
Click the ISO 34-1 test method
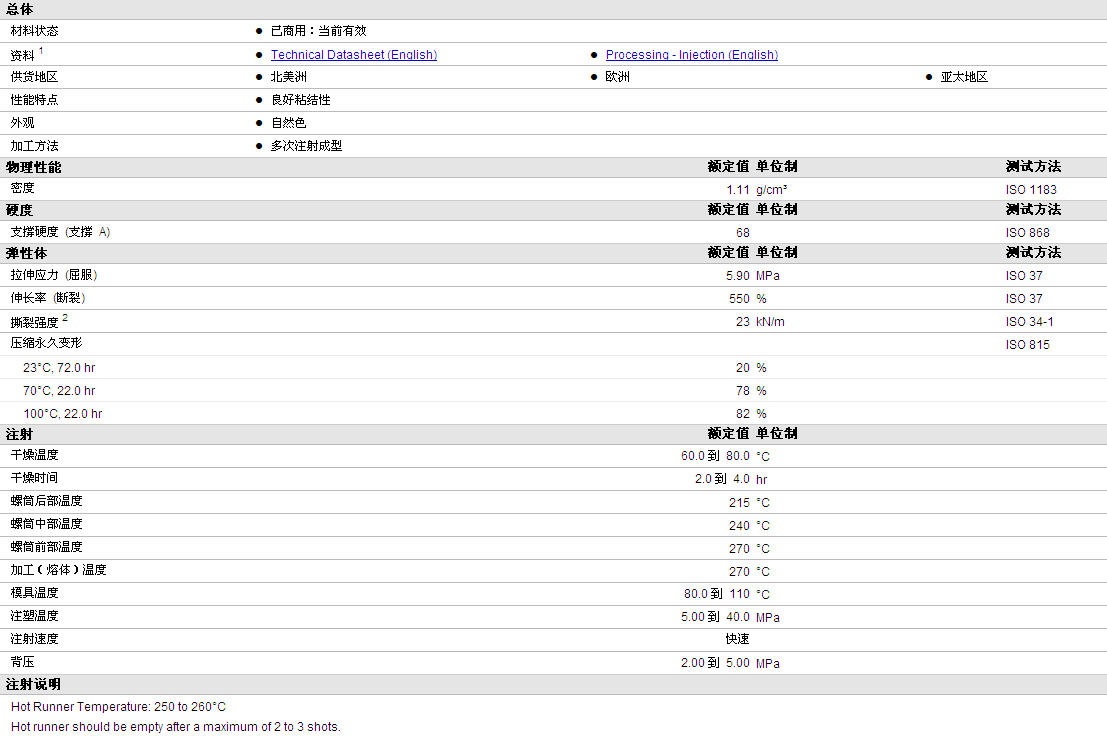pos(1029,322)
